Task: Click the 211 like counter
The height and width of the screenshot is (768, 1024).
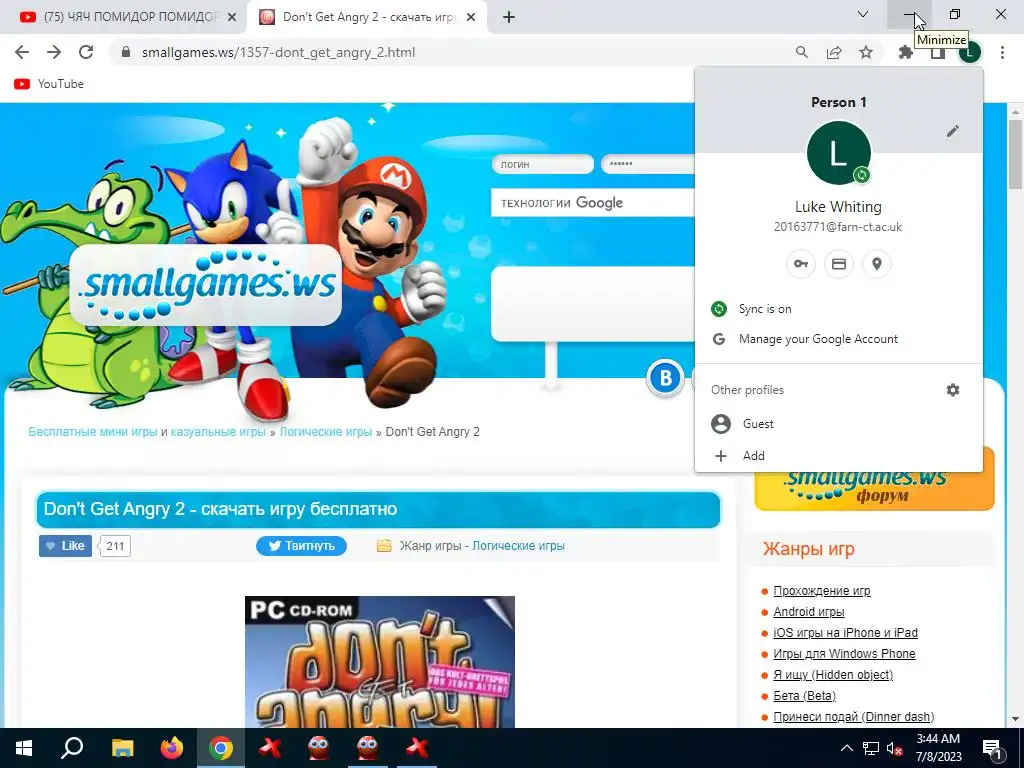Action: (115, 546)
